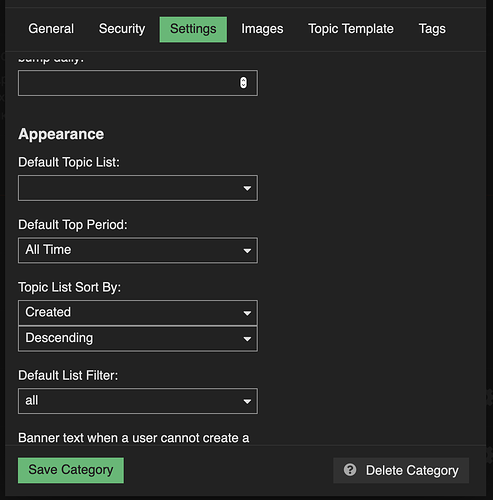
Task: Expand the Created sort-by dropdown
Action: pos(138,313)
